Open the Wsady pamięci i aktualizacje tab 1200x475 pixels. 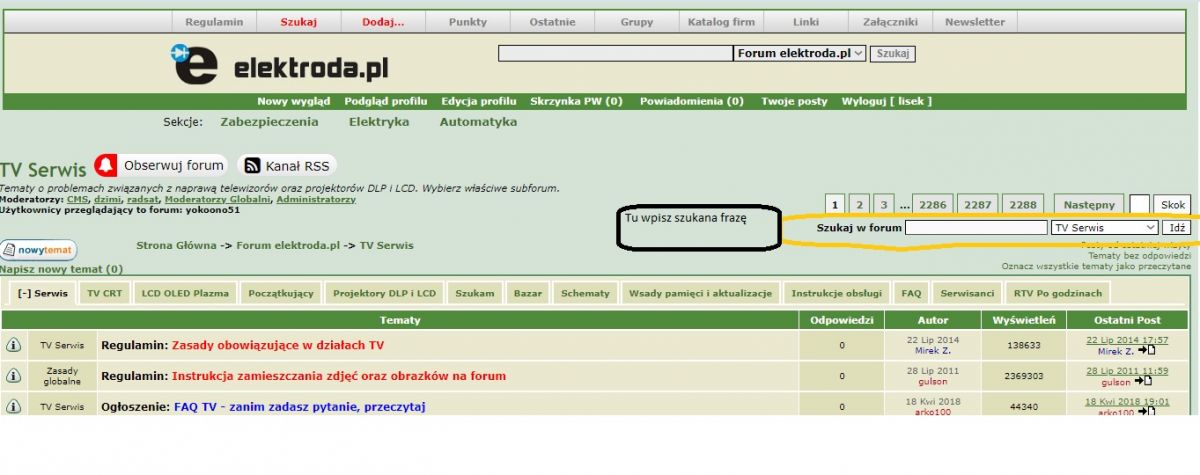700,293
